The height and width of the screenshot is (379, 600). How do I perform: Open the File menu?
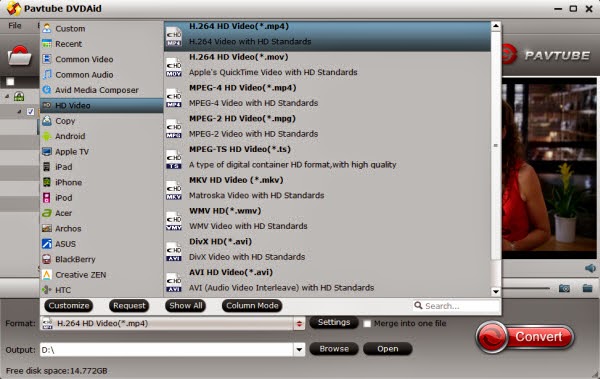tap(15, 26)
